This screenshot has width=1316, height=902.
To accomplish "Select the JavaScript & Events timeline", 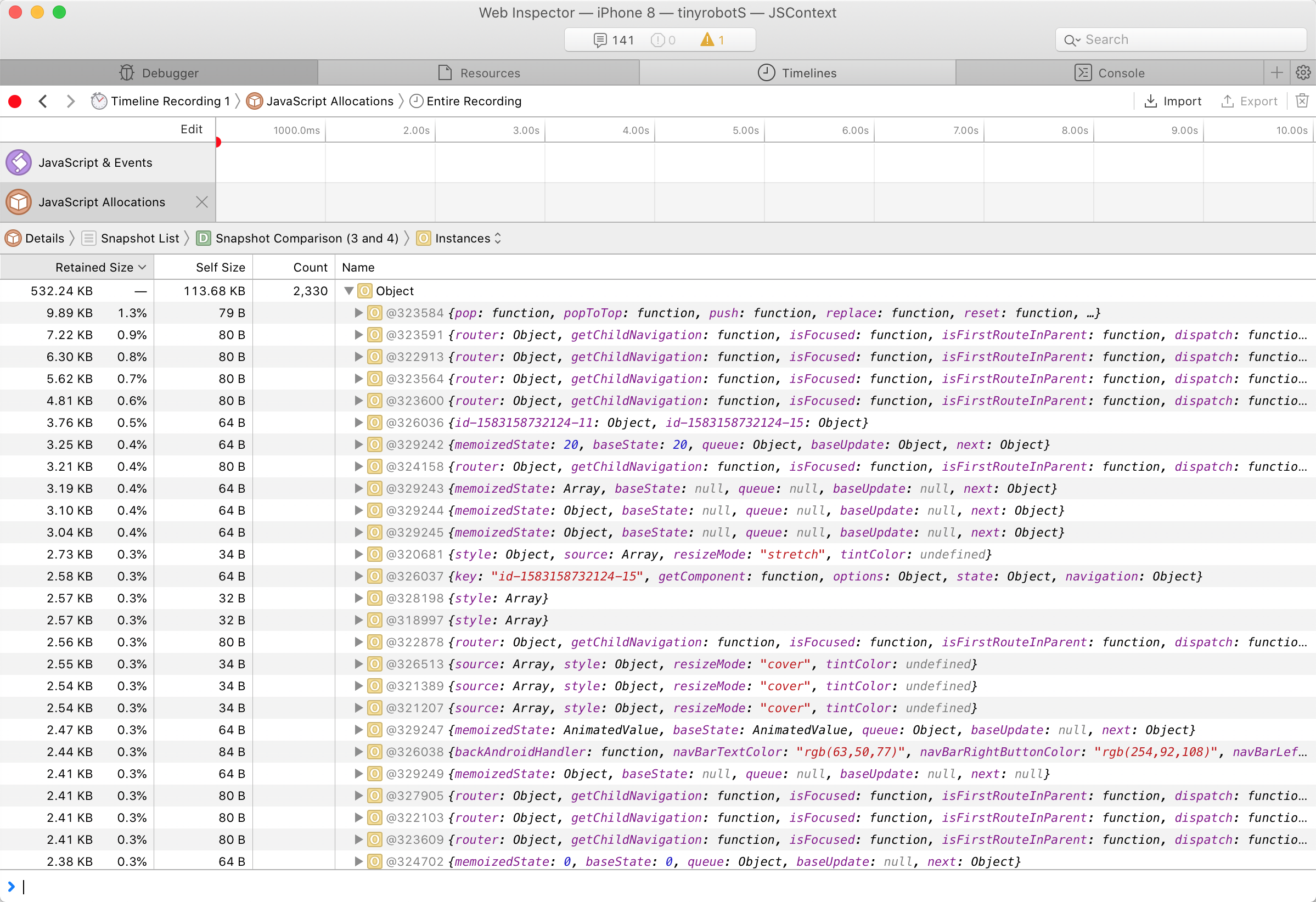I will 108,162.
